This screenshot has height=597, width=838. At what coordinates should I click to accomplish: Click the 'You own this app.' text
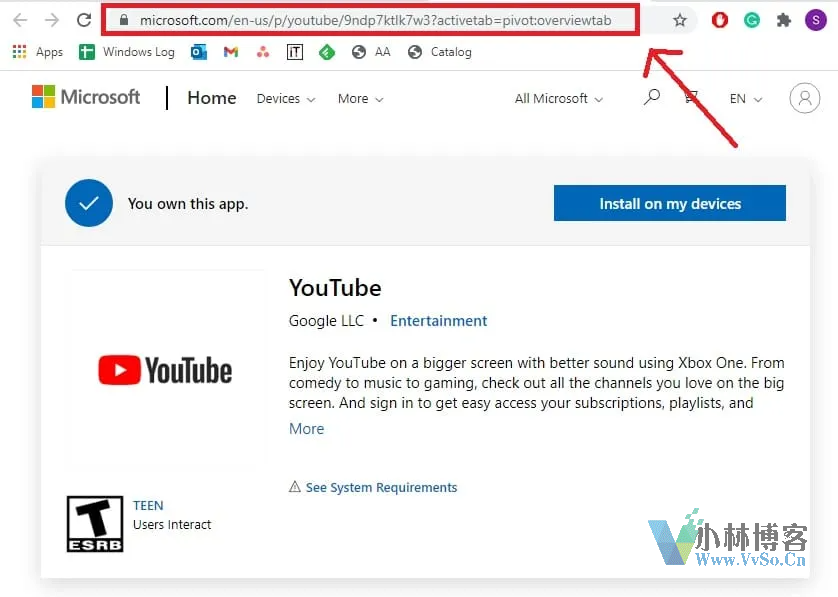click(x=188, y=204)
